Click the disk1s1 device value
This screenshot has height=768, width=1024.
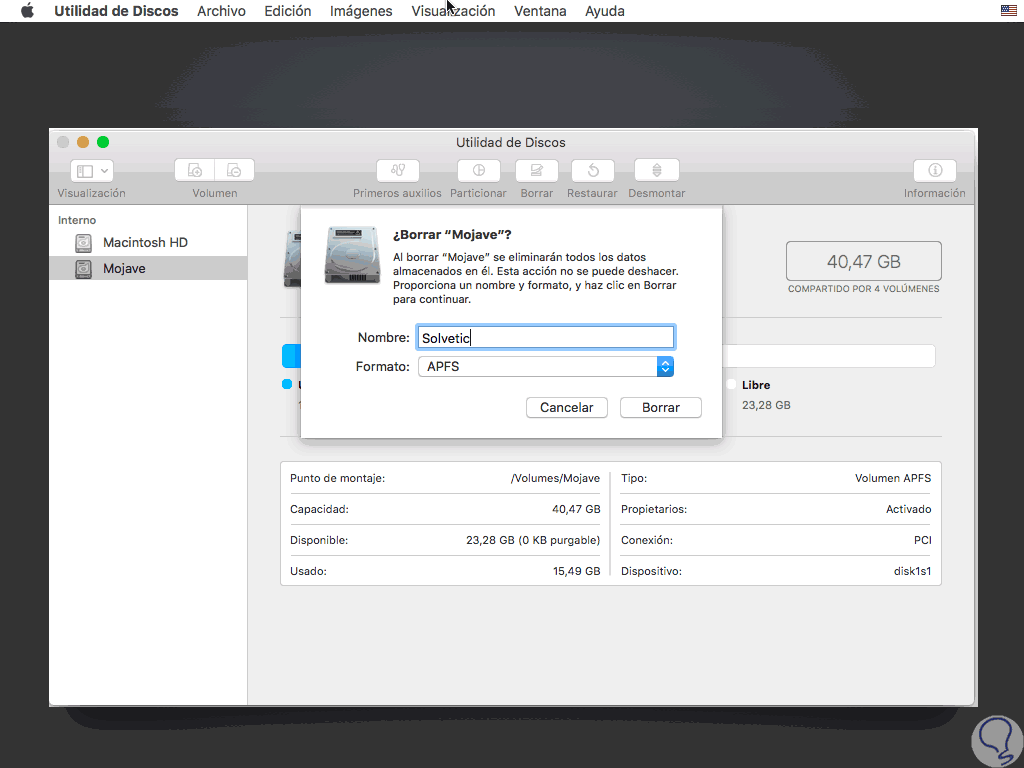(x=912, y=571)
